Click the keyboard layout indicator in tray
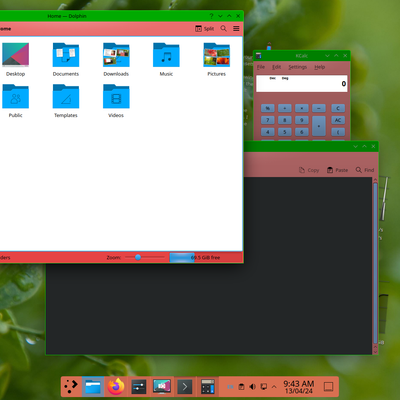This screenshot has width=400, height=400. pos(230,387)
